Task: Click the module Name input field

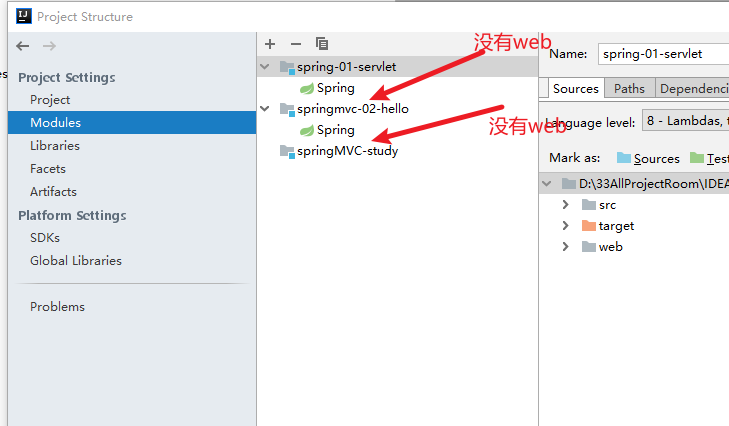Action: coord(663,54)
